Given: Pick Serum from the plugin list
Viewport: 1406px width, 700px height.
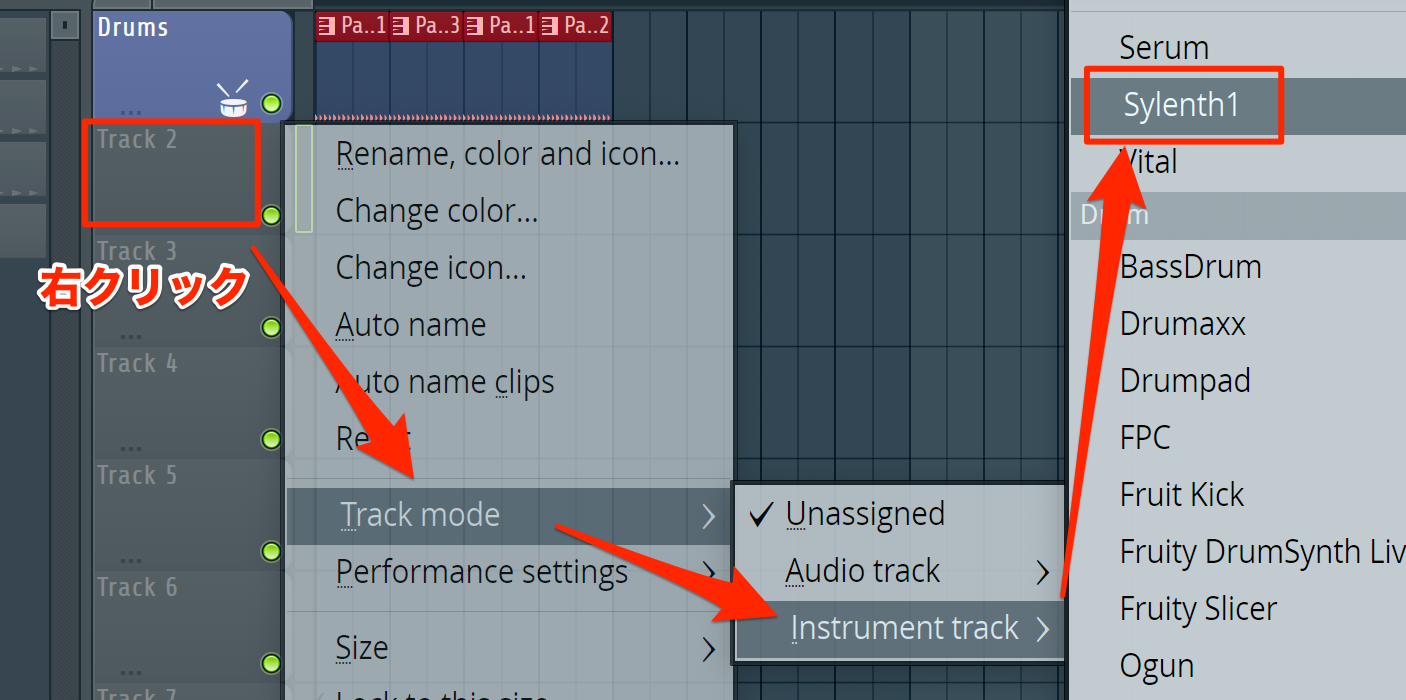Looking at the screenshot, I should coord(1164,47).
